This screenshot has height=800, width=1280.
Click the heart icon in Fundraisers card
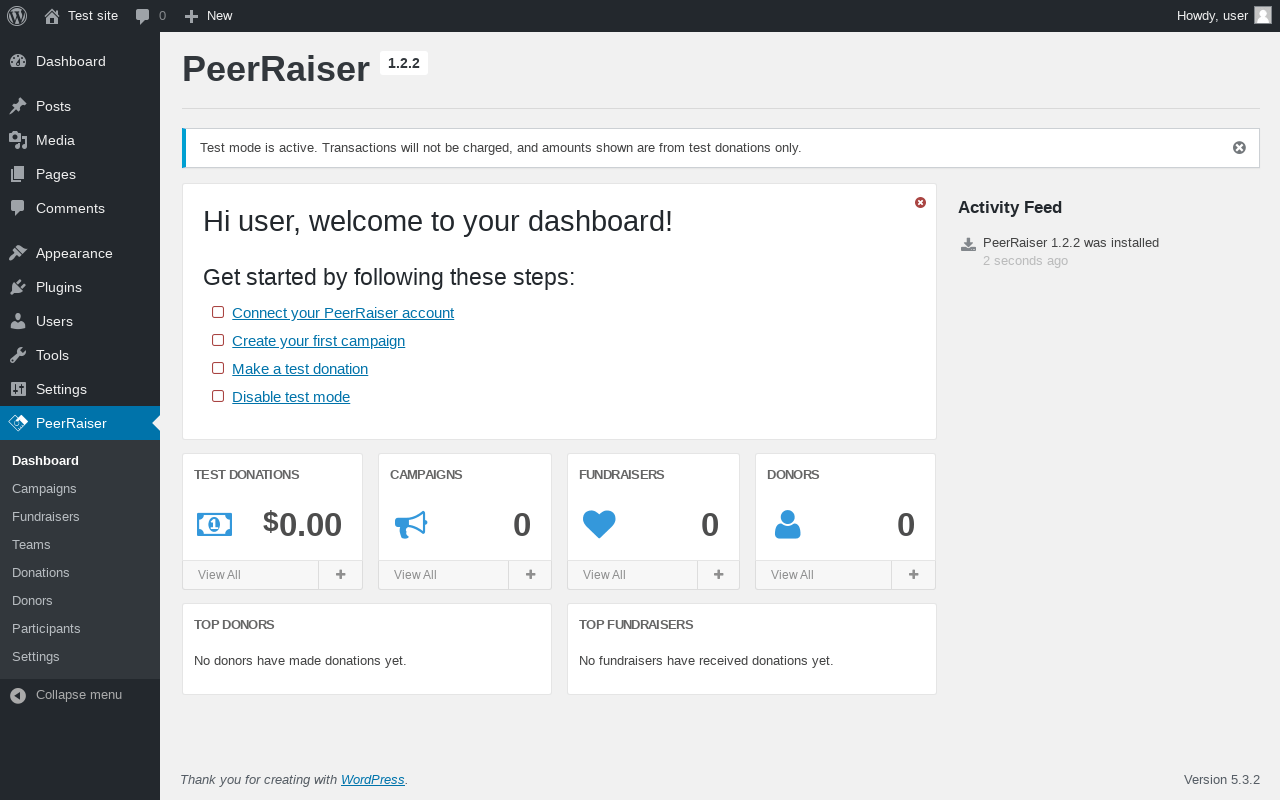pos(599,524)
